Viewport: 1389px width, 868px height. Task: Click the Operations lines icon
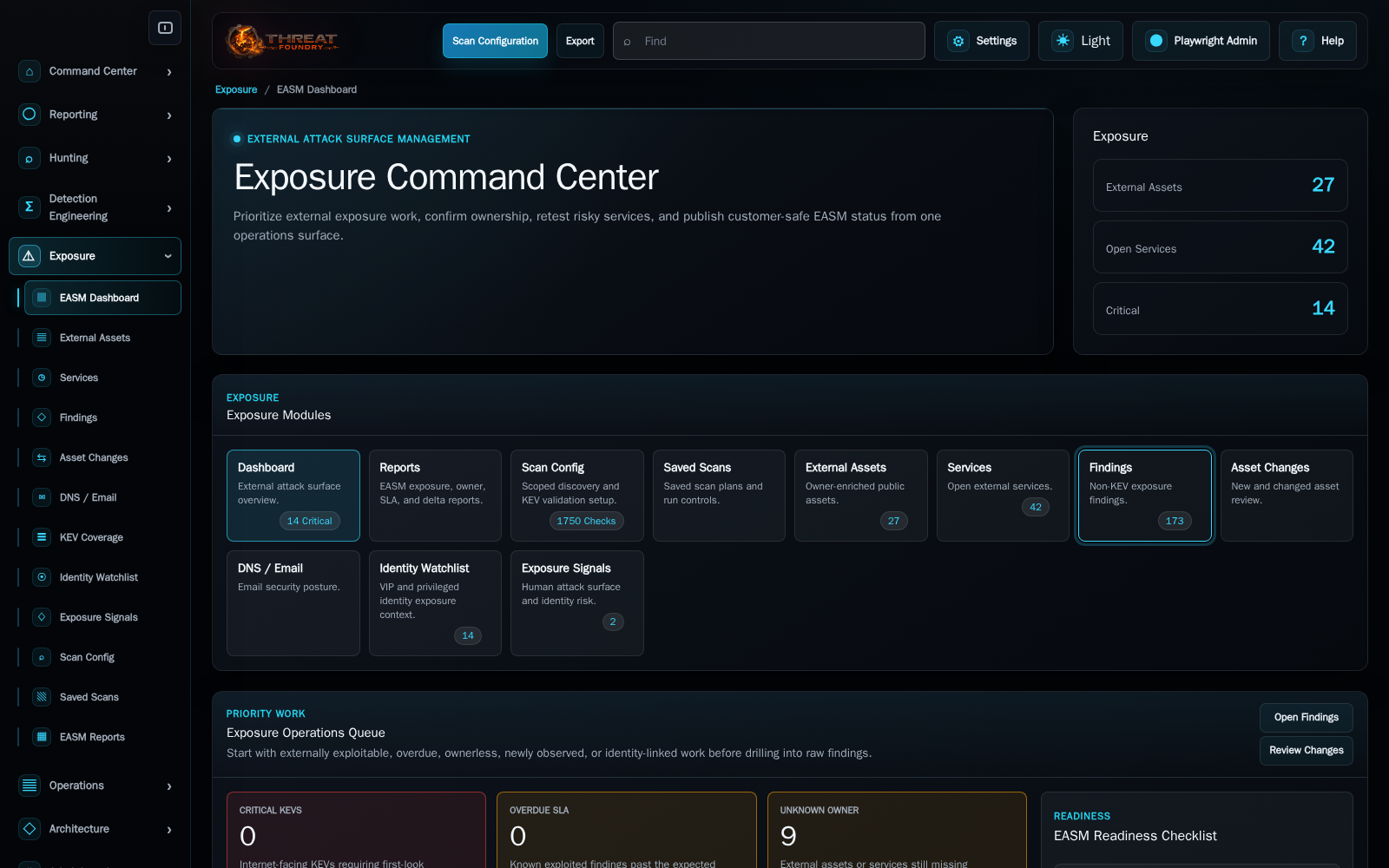click(30, 786)
